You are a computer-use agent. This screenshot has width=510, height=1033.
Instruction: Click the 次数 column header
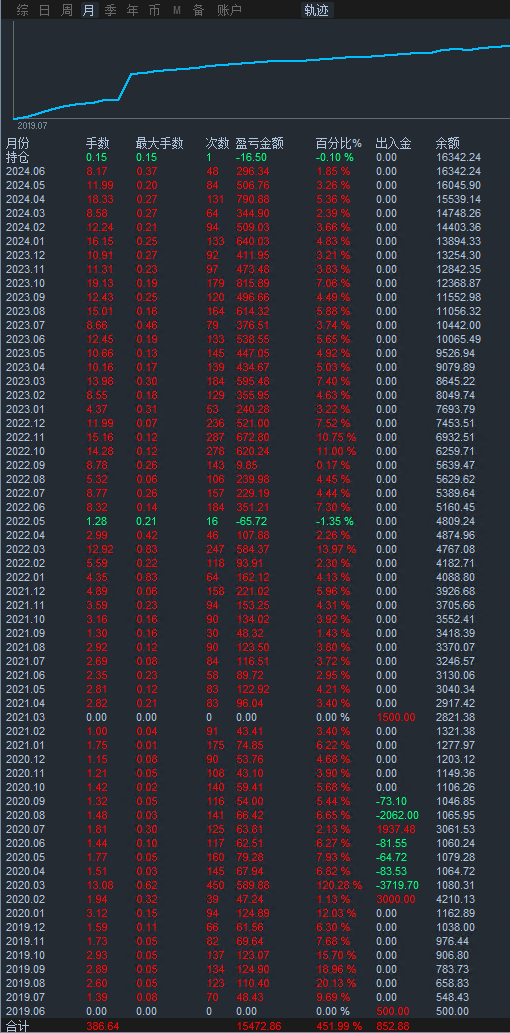point(217,144)
